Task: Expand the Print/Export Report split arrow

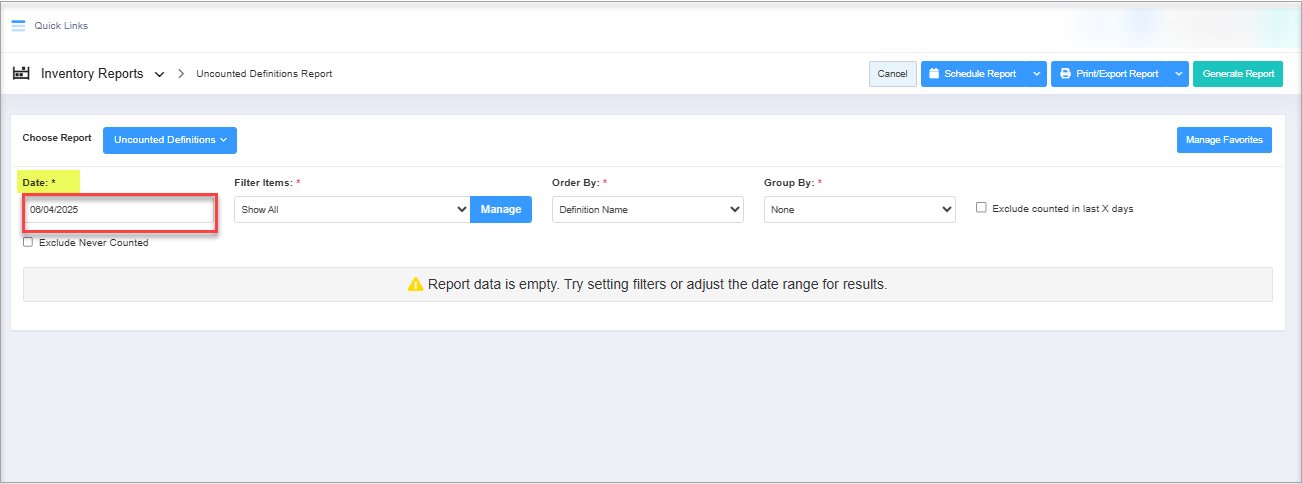Action: coord(1178,74)
